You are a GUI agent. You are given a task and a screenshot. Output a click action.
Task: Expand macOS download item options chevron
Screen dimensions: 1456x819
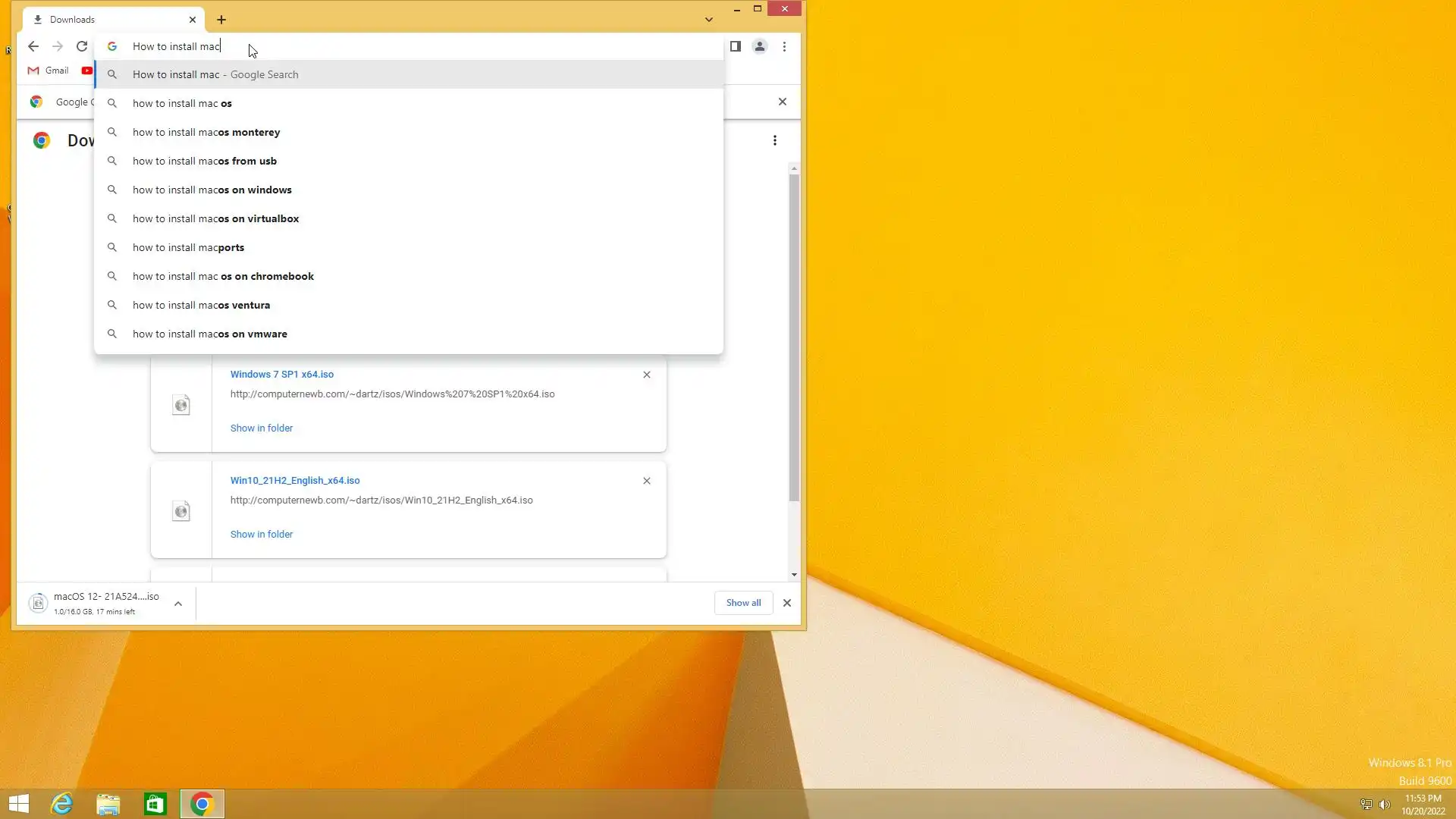pos(178,604)
